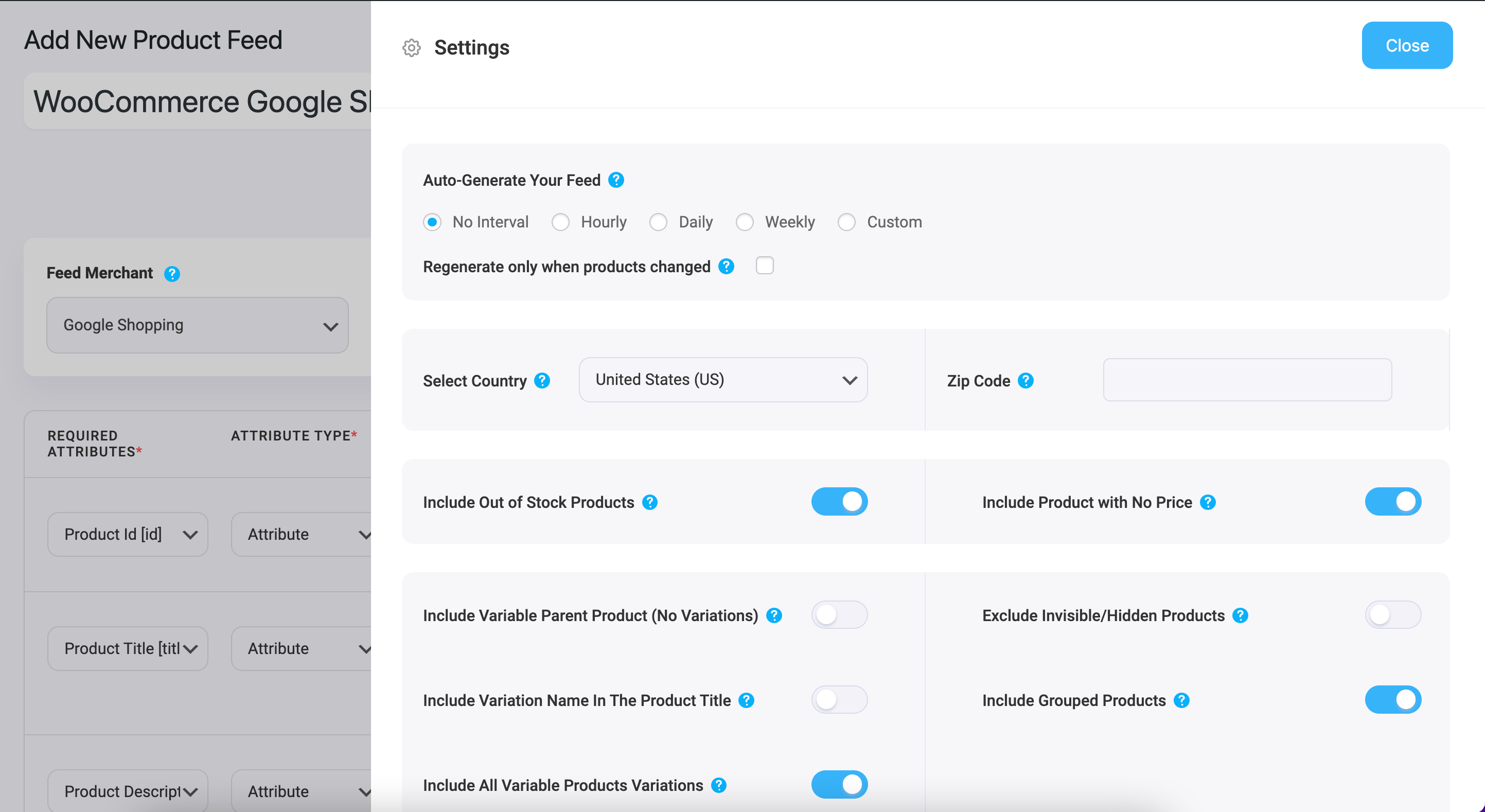The image size is (1485, 812).
Task: Open help for Include All Variable Products Variations
Action: pos(718,785)
